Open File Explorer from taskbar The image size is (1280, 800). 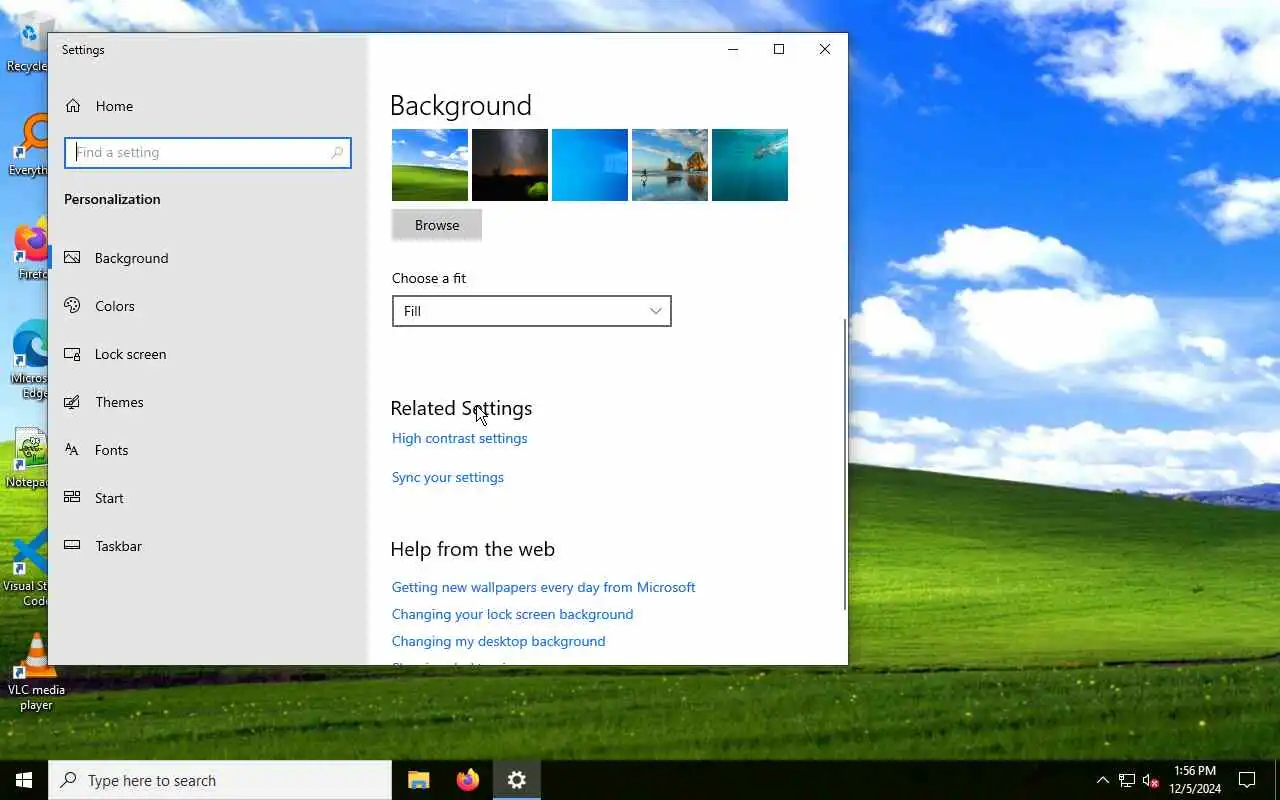(x=419, y=780)
